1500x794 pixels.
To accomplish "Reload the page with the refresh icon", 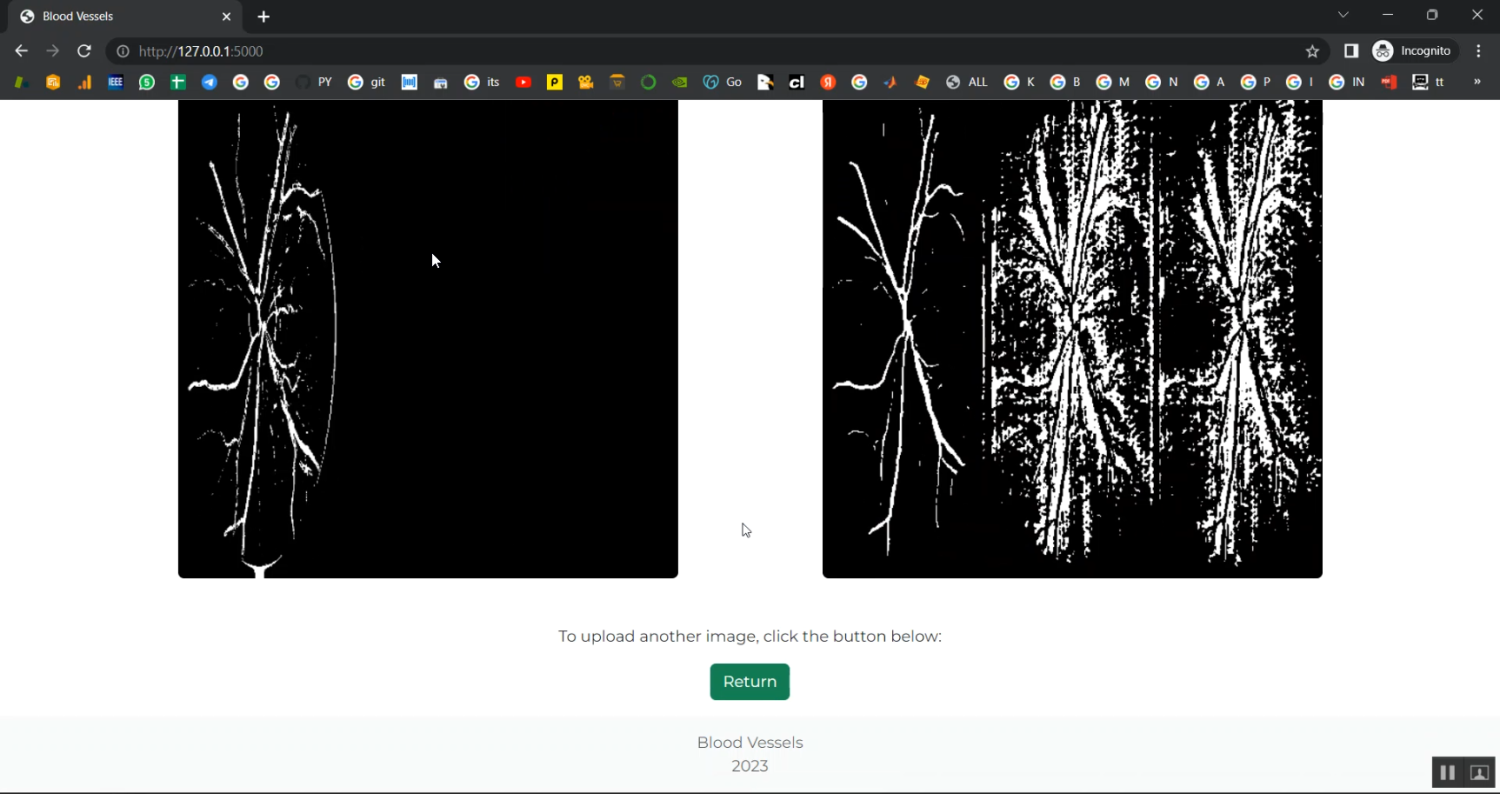I will [x=84, y=51].
